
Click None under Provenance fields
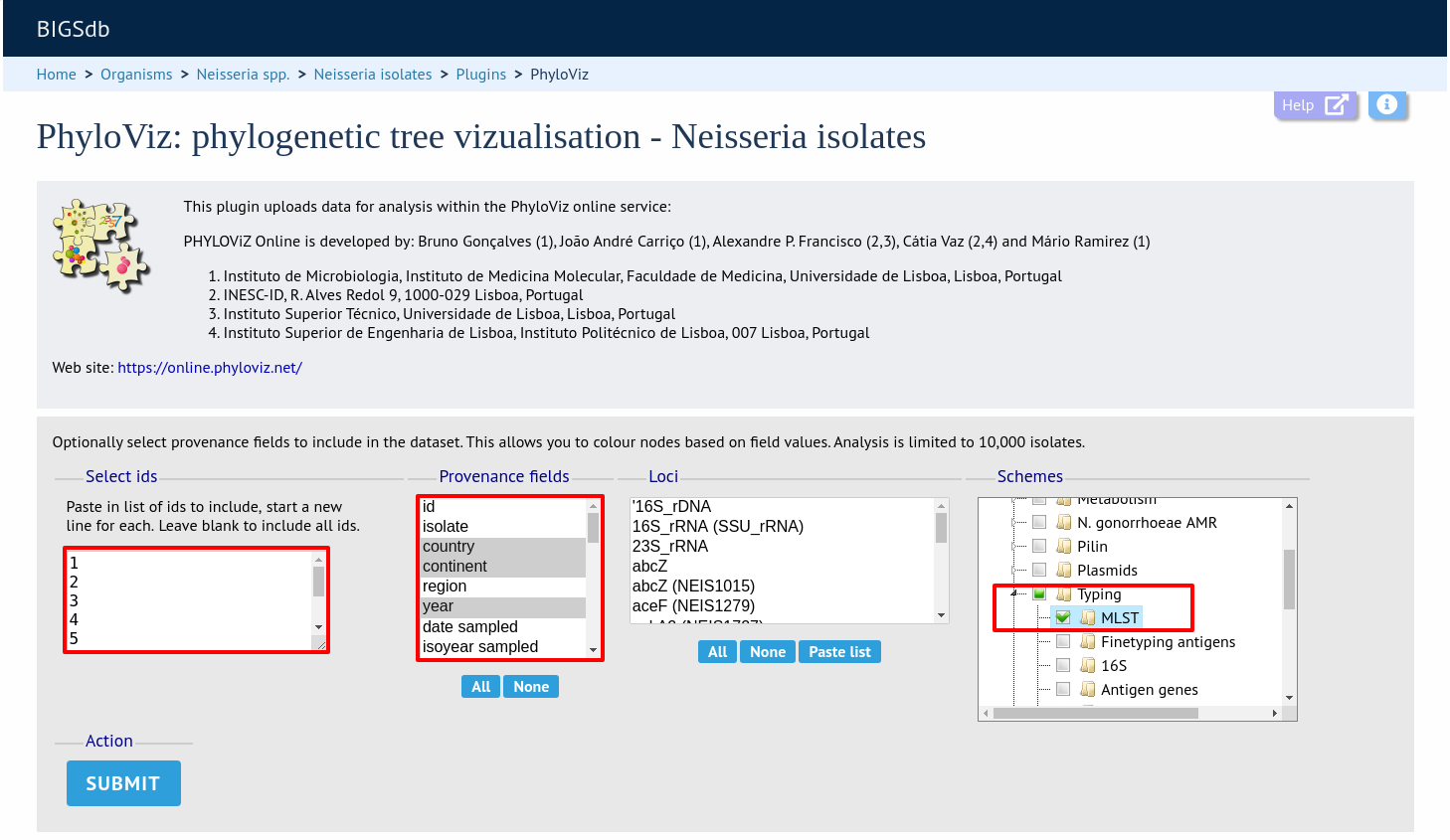(x=531, y=687)
